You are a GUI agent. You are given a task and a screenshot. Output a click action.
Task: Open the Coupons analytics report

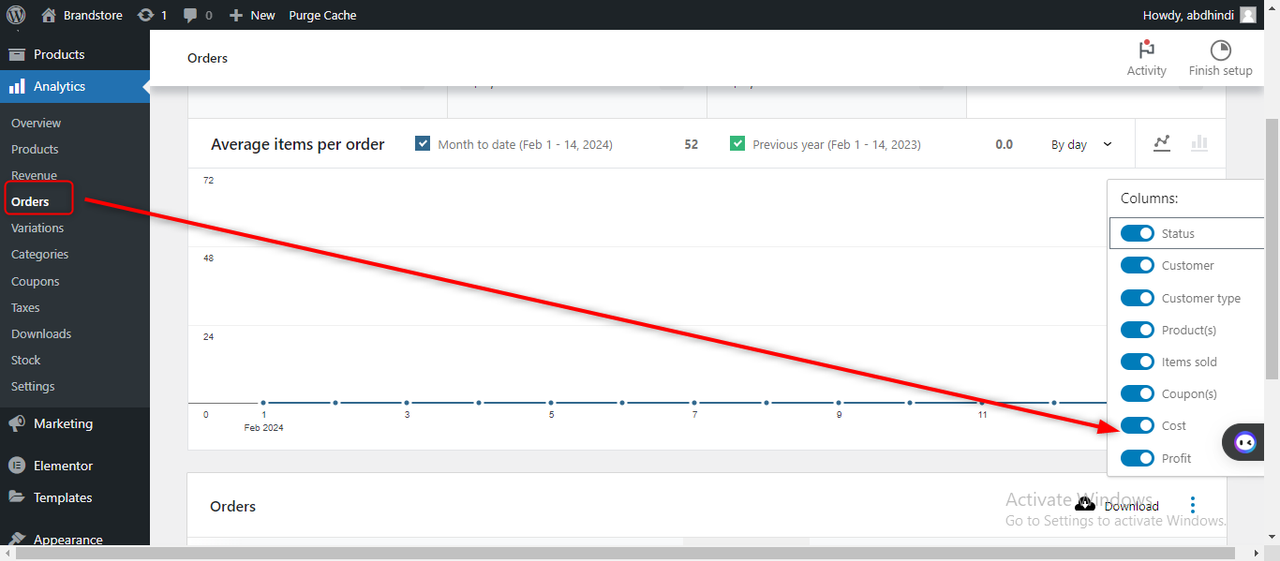35,282
